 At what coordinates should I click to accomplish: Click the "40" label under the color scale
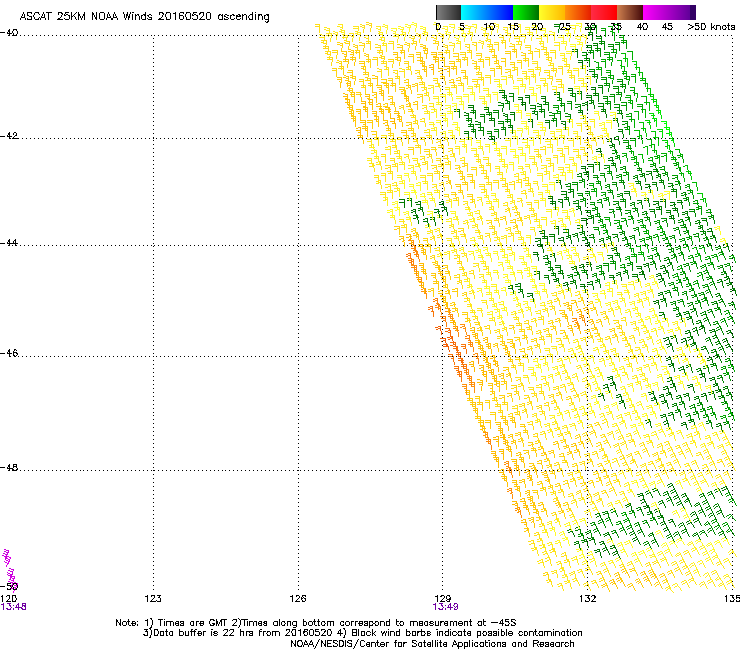[642, 27]
